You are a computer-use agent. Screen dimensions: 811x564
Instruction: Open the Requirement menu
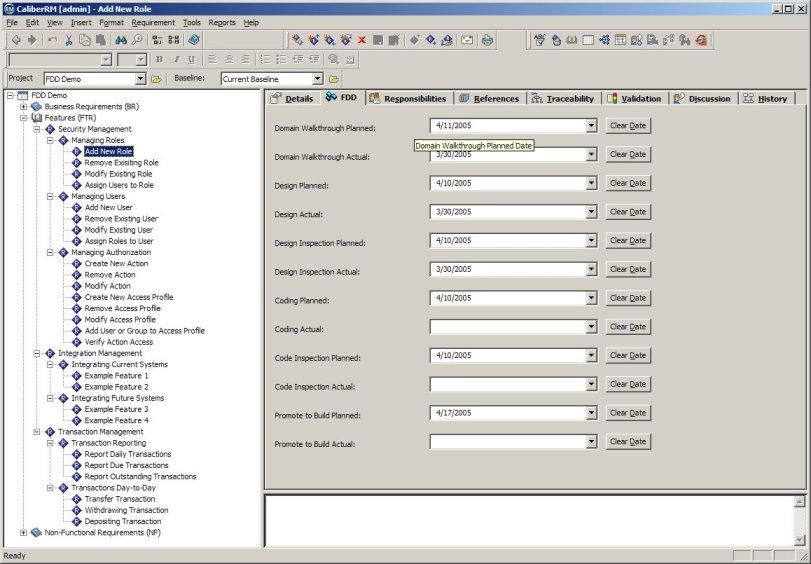pyautogui.click(x=153, y=23)
